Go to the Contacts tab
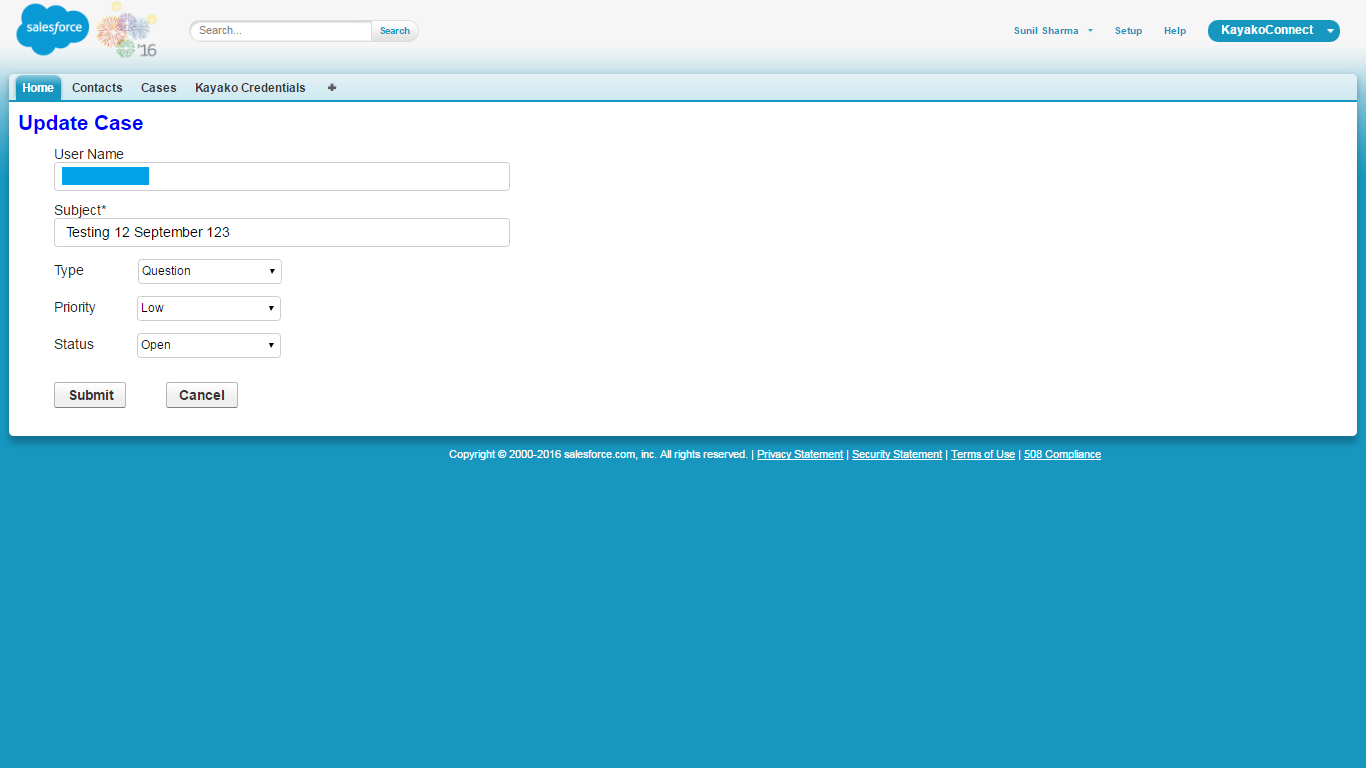The image size is (1366, 768). point(97,88)
